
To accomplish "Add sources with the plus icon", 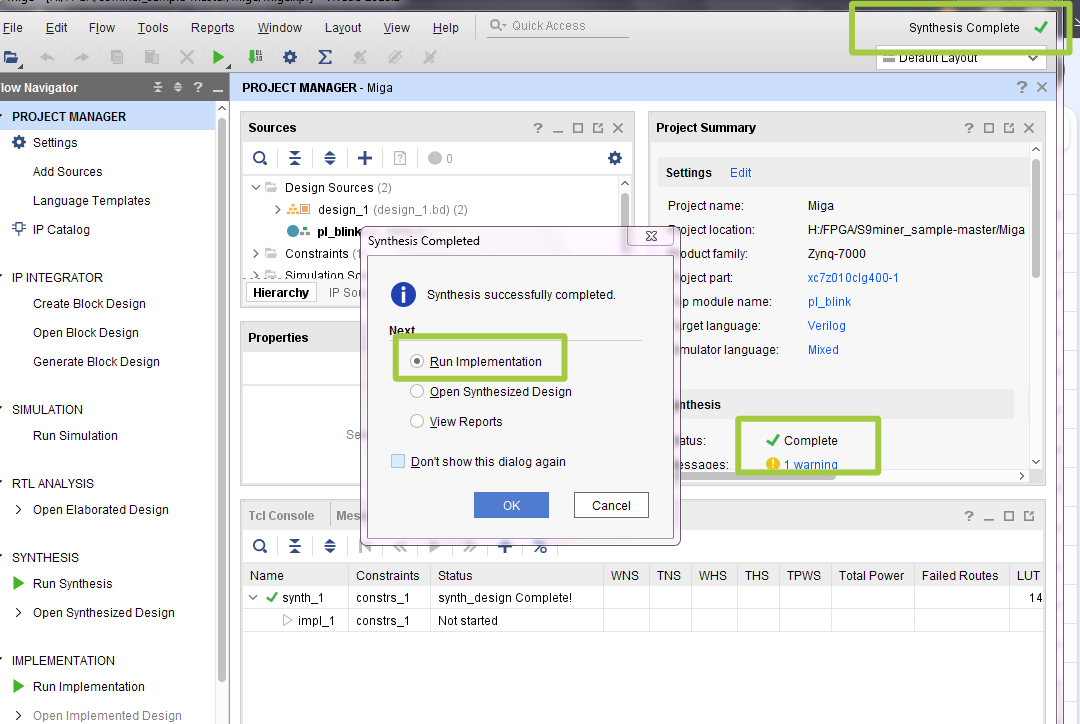I will tap(365, 158).
